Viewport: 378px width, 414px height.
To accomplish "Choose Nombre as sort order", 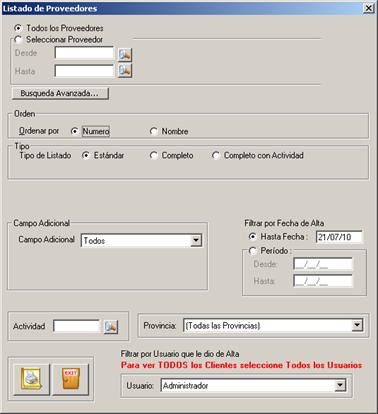I will (x=153, y=131).
